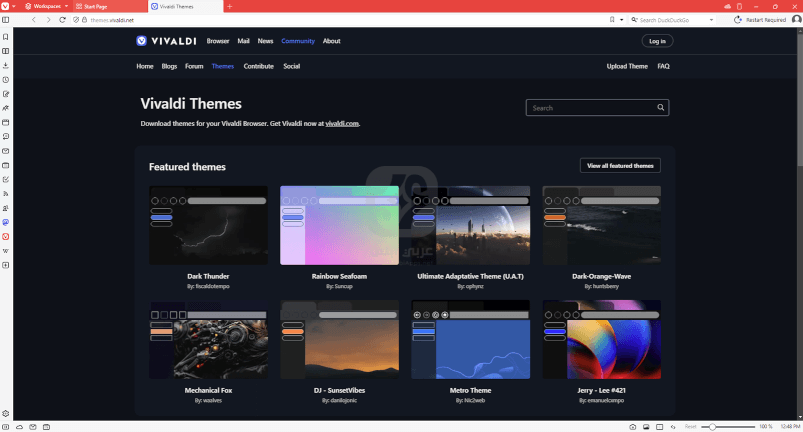The image size is (803, 432).
Task: Open the FAQ link
Action: pos(663,66)
